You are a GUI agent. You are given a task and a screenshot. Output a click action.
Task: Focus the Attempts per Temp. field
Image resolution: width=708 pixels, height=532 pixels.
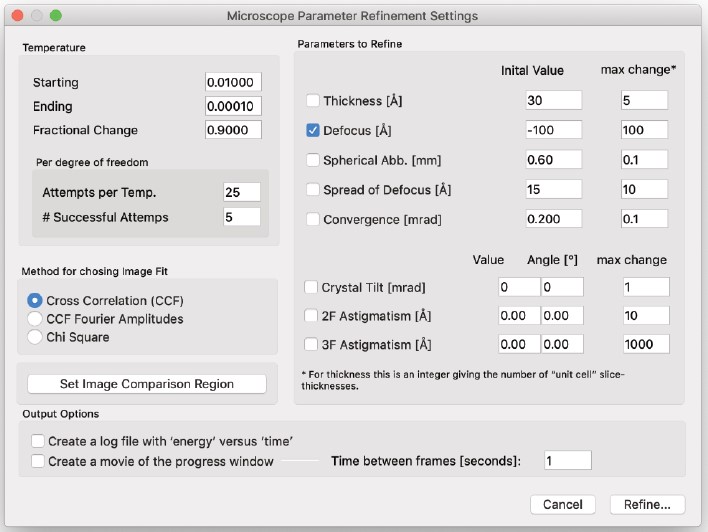[x=241, y=192]
